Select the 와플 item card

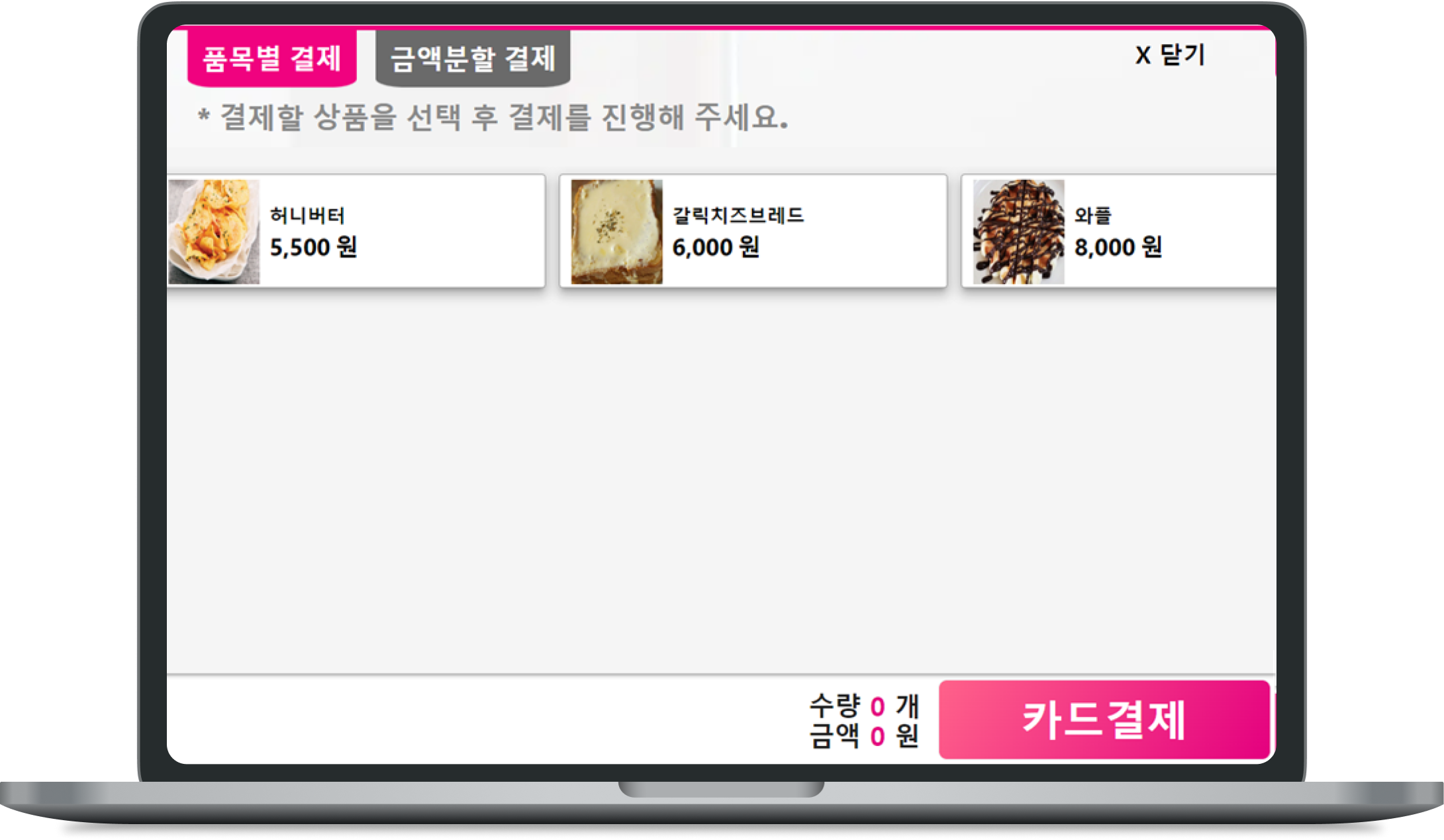1119,231
